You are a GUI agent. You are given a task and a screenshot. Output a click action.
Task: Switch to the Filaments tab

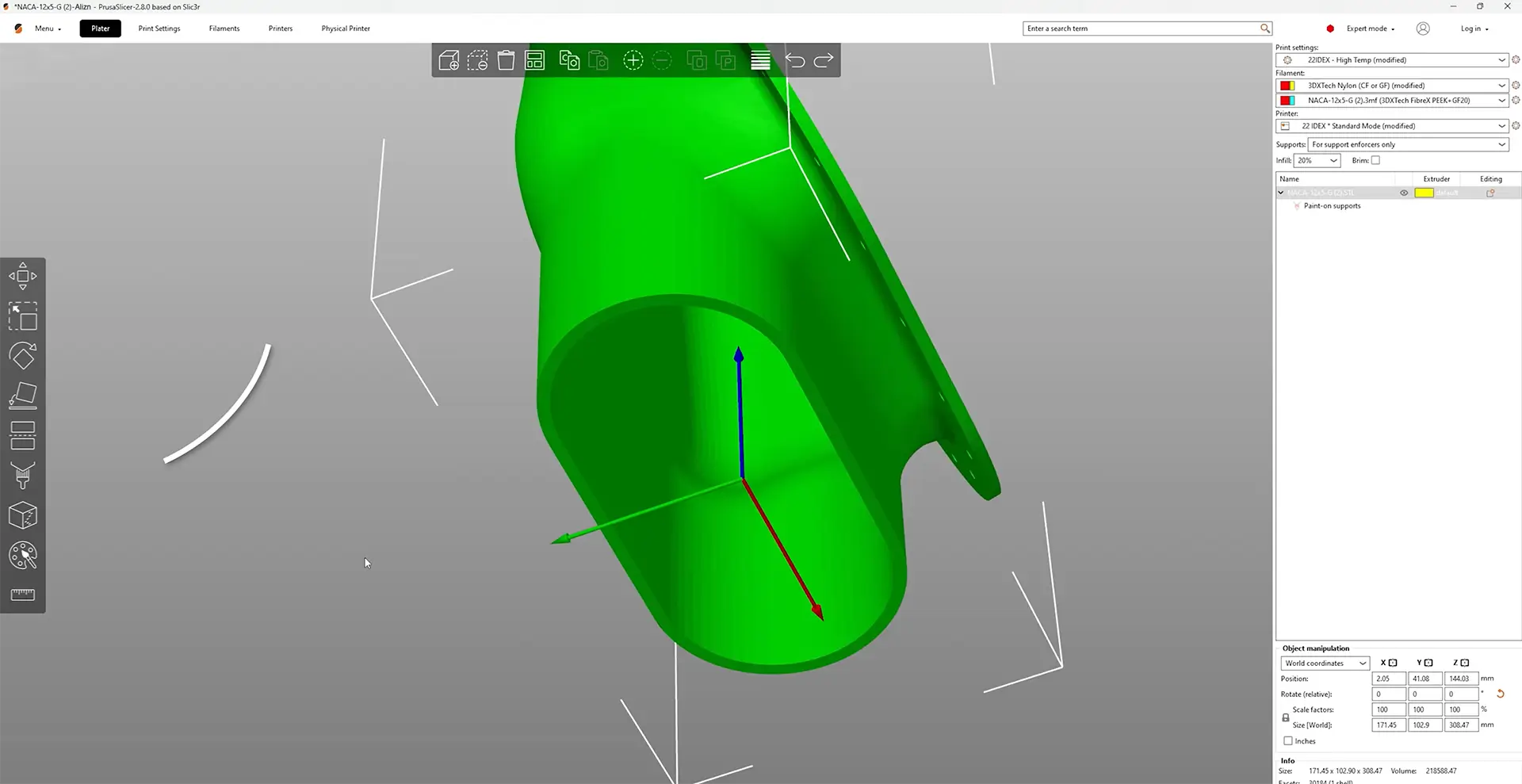click(224, 29)
